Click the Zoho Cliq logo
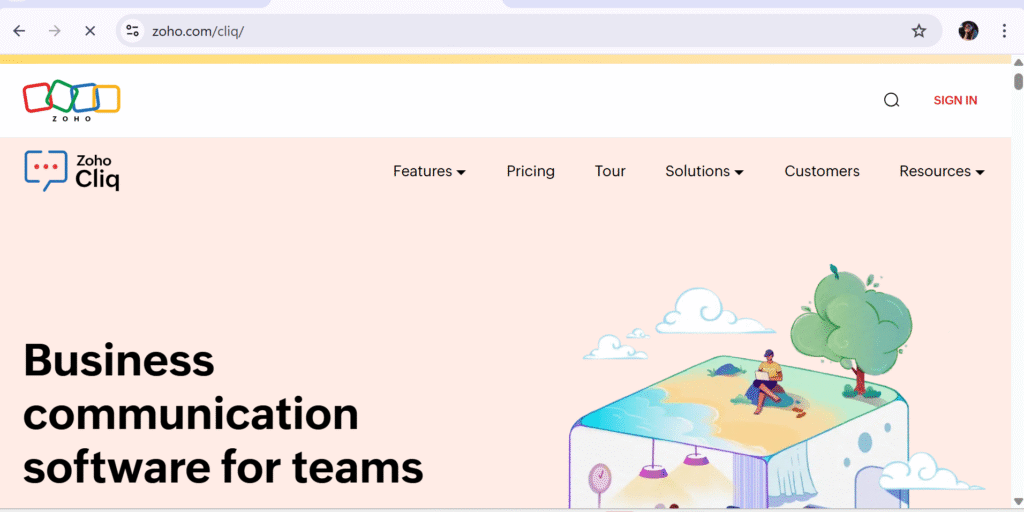The image size is (1024, 512). click(x=72, y=171)
